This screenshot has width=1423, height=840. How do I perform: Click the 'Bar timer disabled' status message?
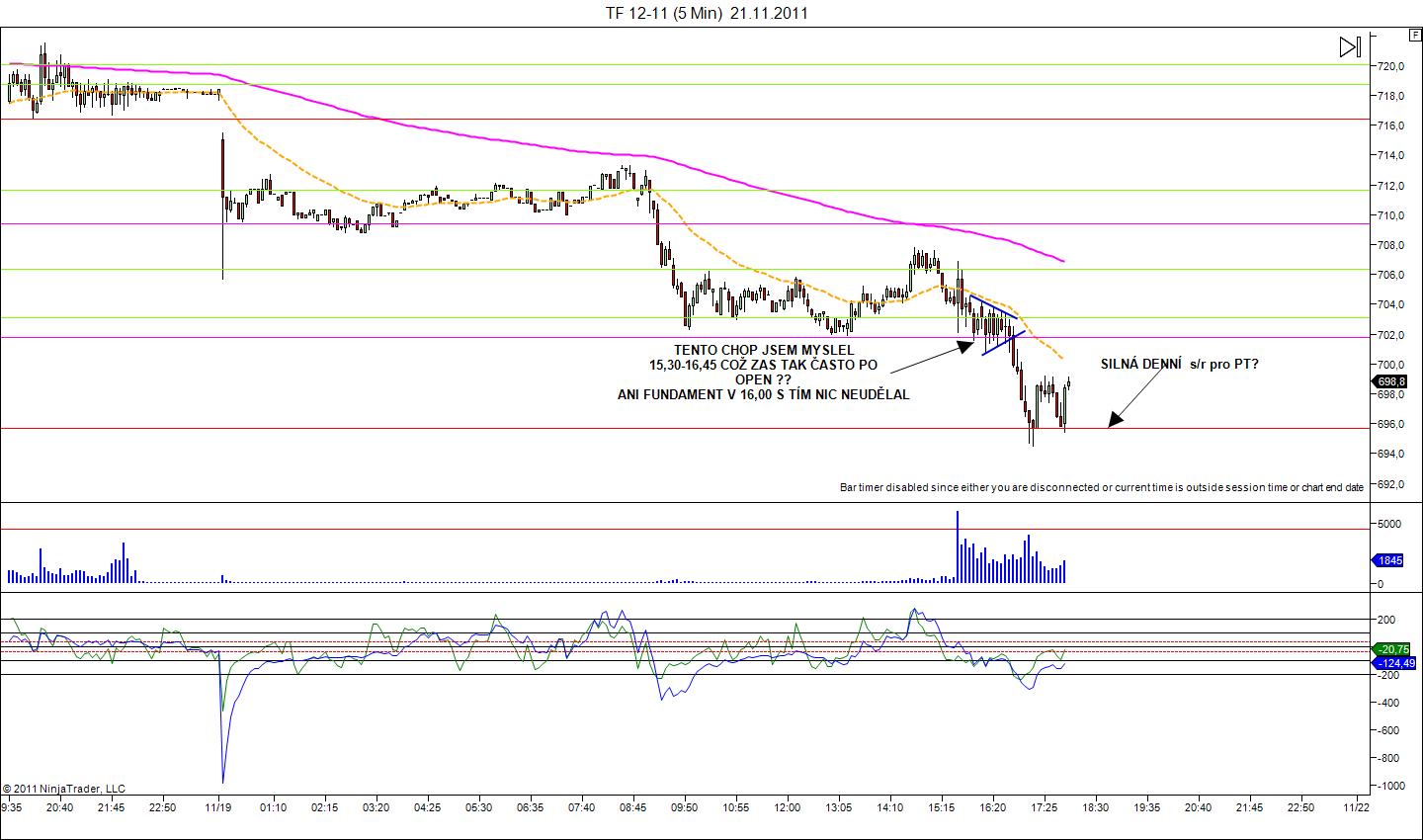[x=1101, y=487]
